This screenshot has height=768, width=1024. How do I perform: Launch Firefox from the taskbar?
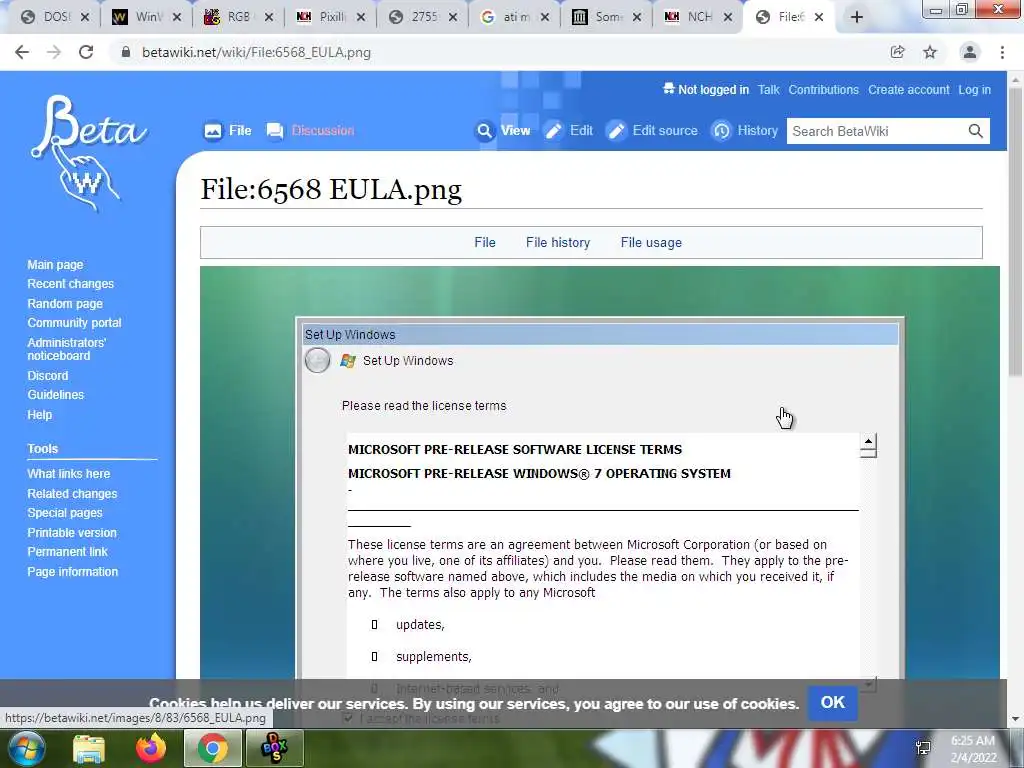(x=151, y=748)
